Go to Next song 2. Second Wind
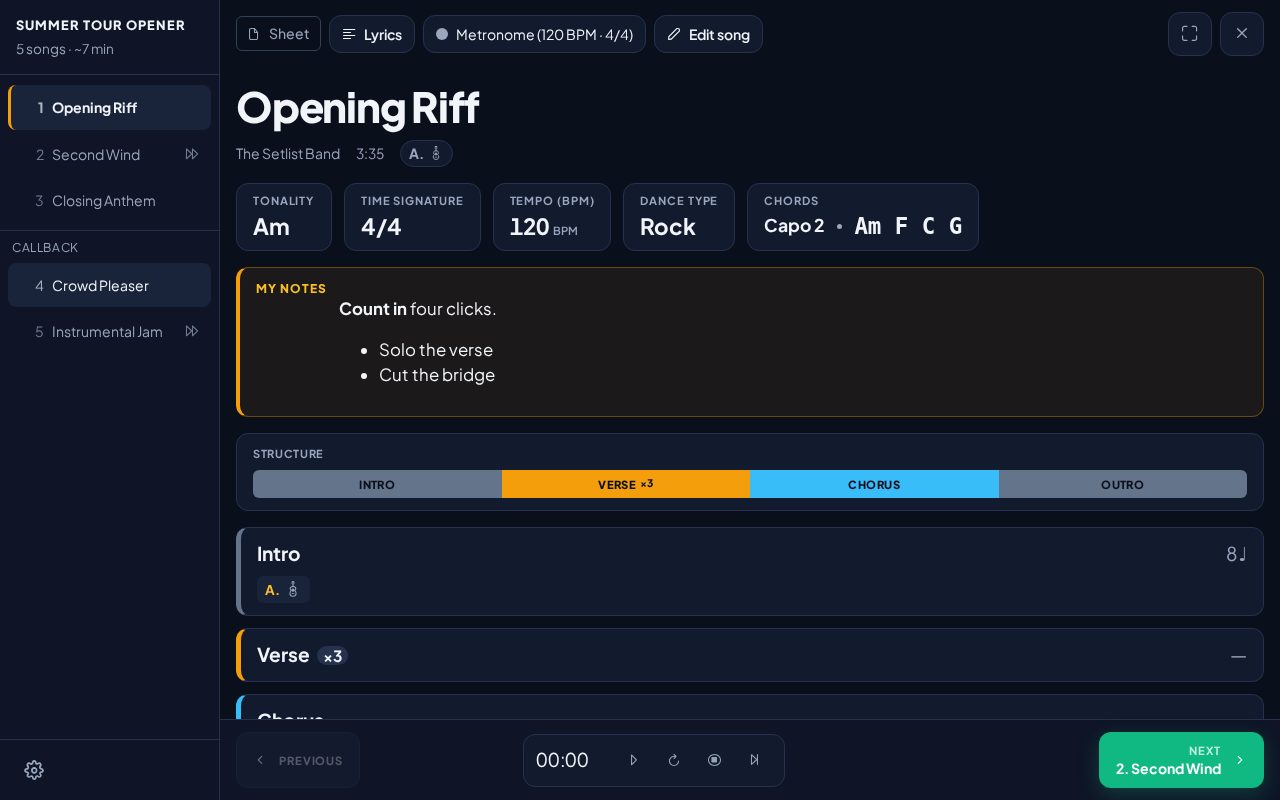1280x800 pixels. coord(1181,760)
